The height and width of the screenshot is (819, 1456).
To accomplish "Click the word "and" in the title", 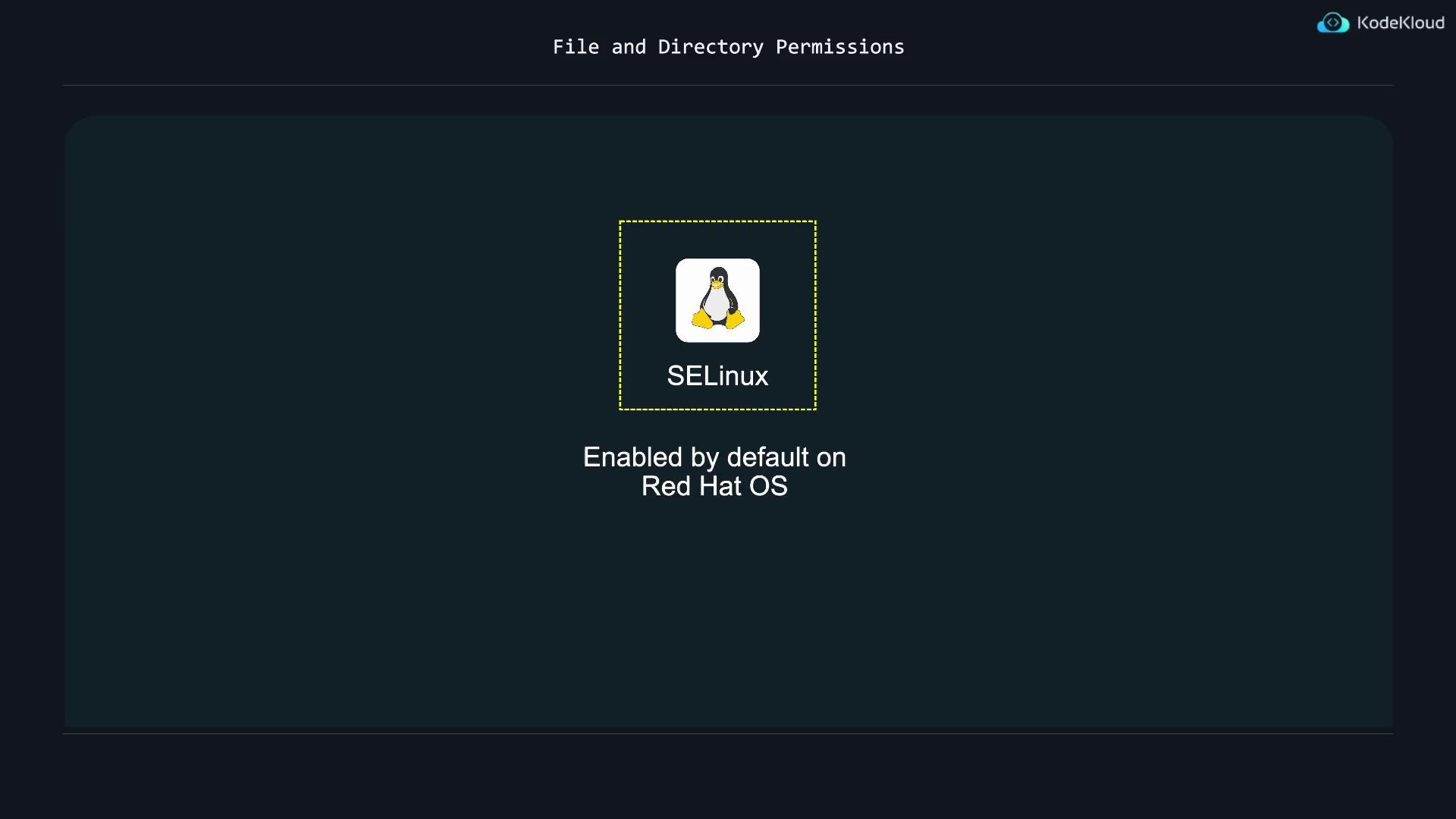I will pyautogui.click(x=629, y=47).
